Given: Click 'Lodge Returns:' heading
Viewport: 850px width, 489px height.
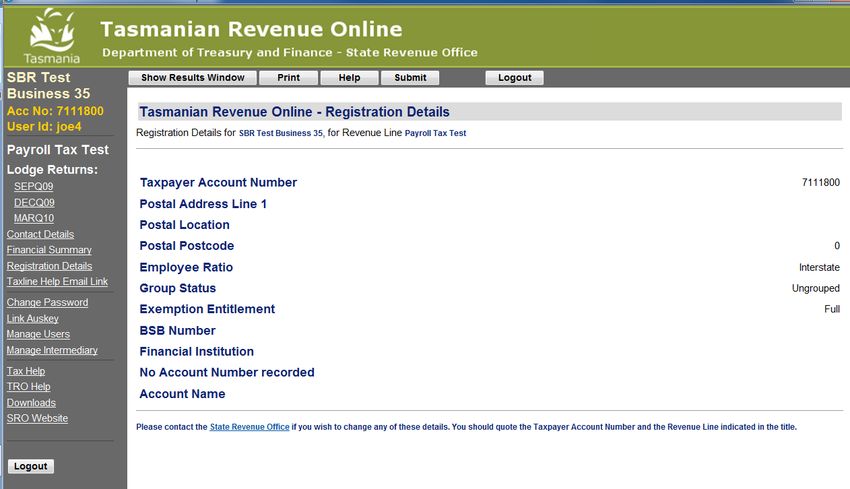Looking at the screenshot, I should (52, 170).
